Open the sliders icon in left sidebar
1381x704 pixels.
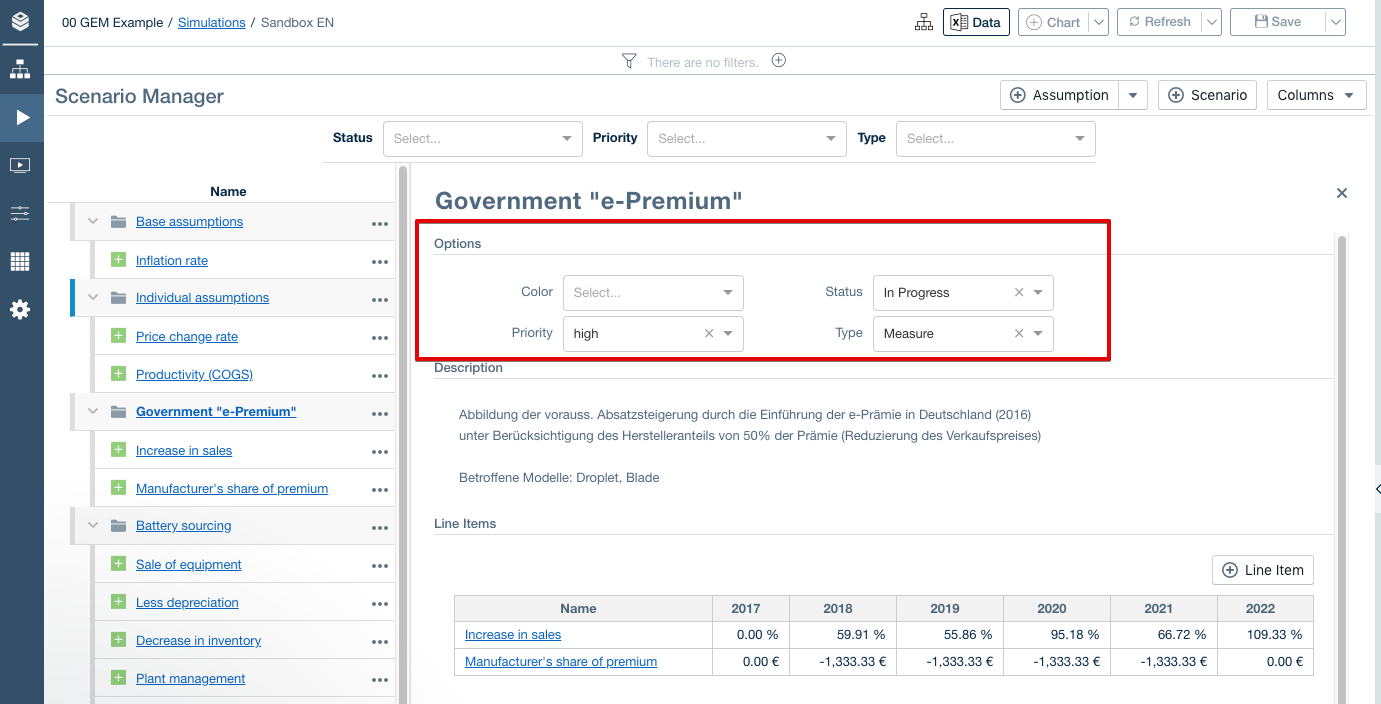tap(21, 213)
